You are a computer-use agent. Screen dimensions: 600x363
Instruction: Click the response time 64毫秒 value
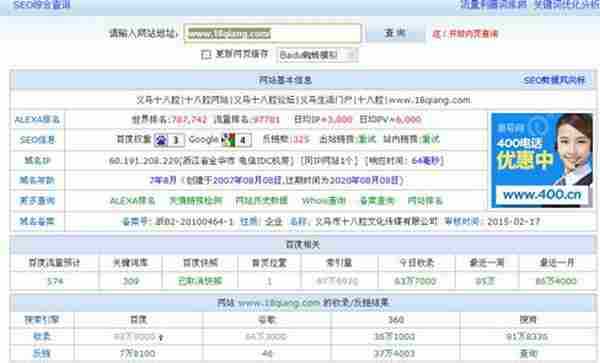(426, 160)
